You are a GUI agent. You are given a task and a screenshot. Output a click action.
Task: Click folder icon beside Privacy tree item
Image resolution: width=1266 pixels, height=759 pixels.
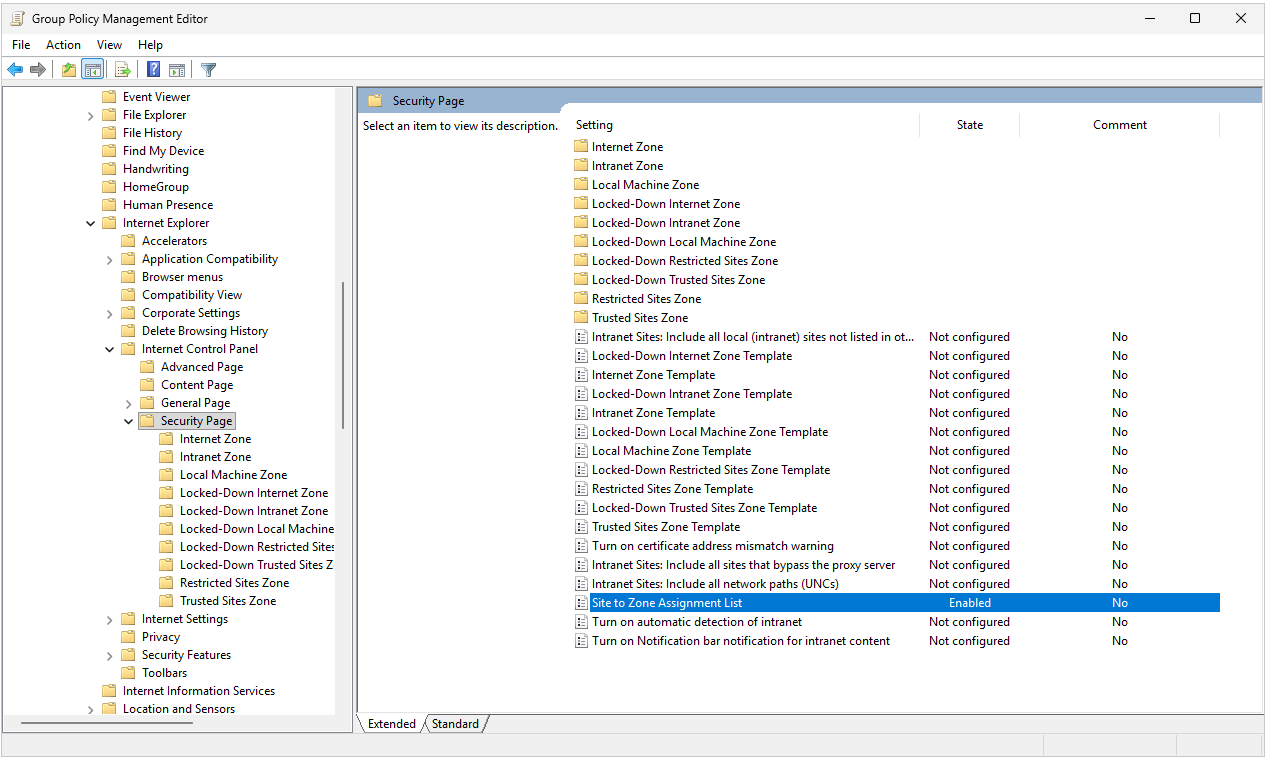click(x=128, y=637)
